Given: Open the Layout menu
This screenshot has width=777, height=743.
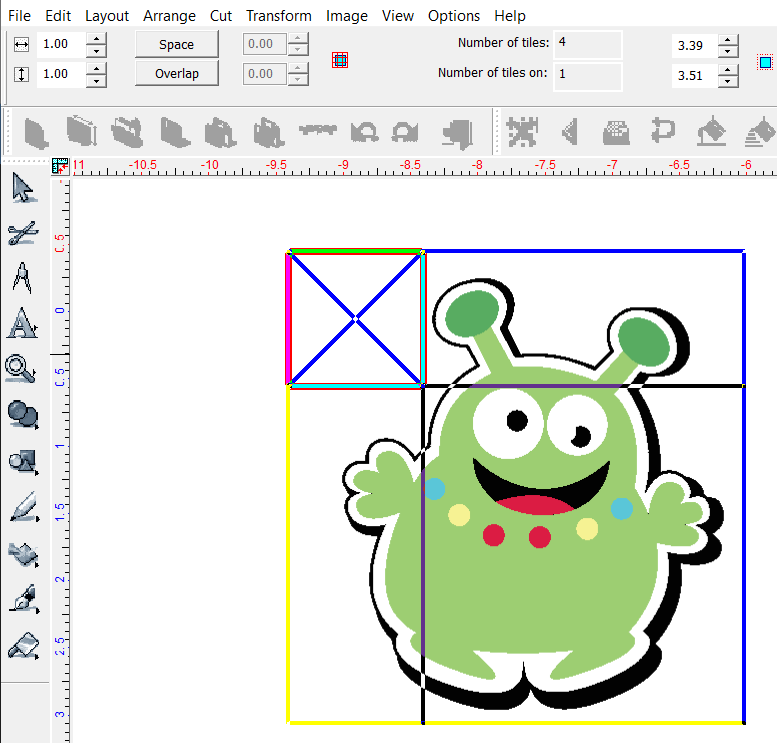Looking at the screenshot, I should coord(107,16).
